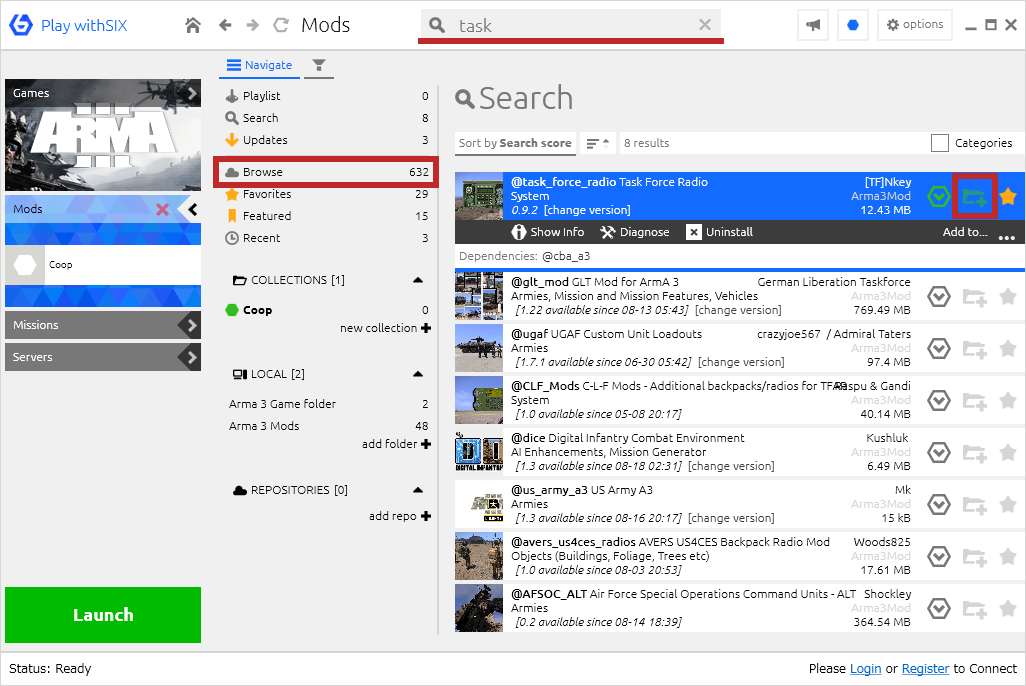Viewport: 1026px width, 686px height.
Task: Click the blue hexagon status icon
Action: click(x=853, y=25)
